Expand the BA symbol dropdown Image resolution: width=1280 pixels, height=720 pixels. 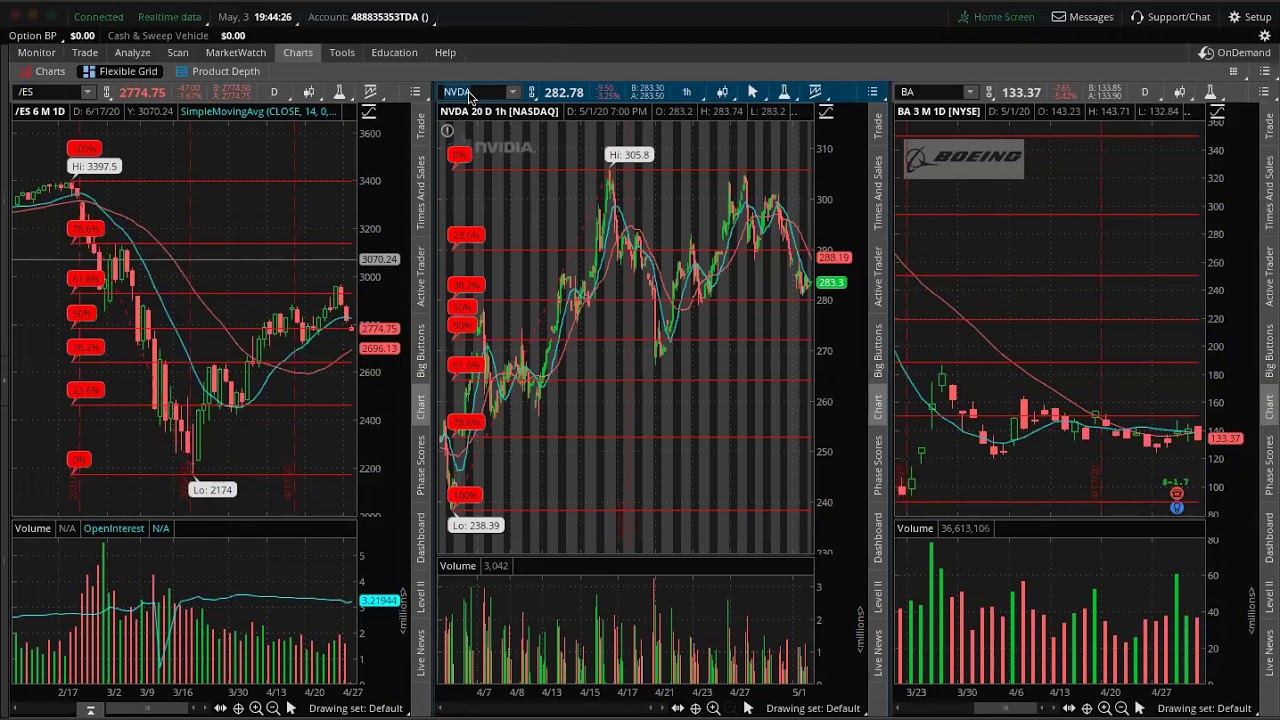point(970,92)
